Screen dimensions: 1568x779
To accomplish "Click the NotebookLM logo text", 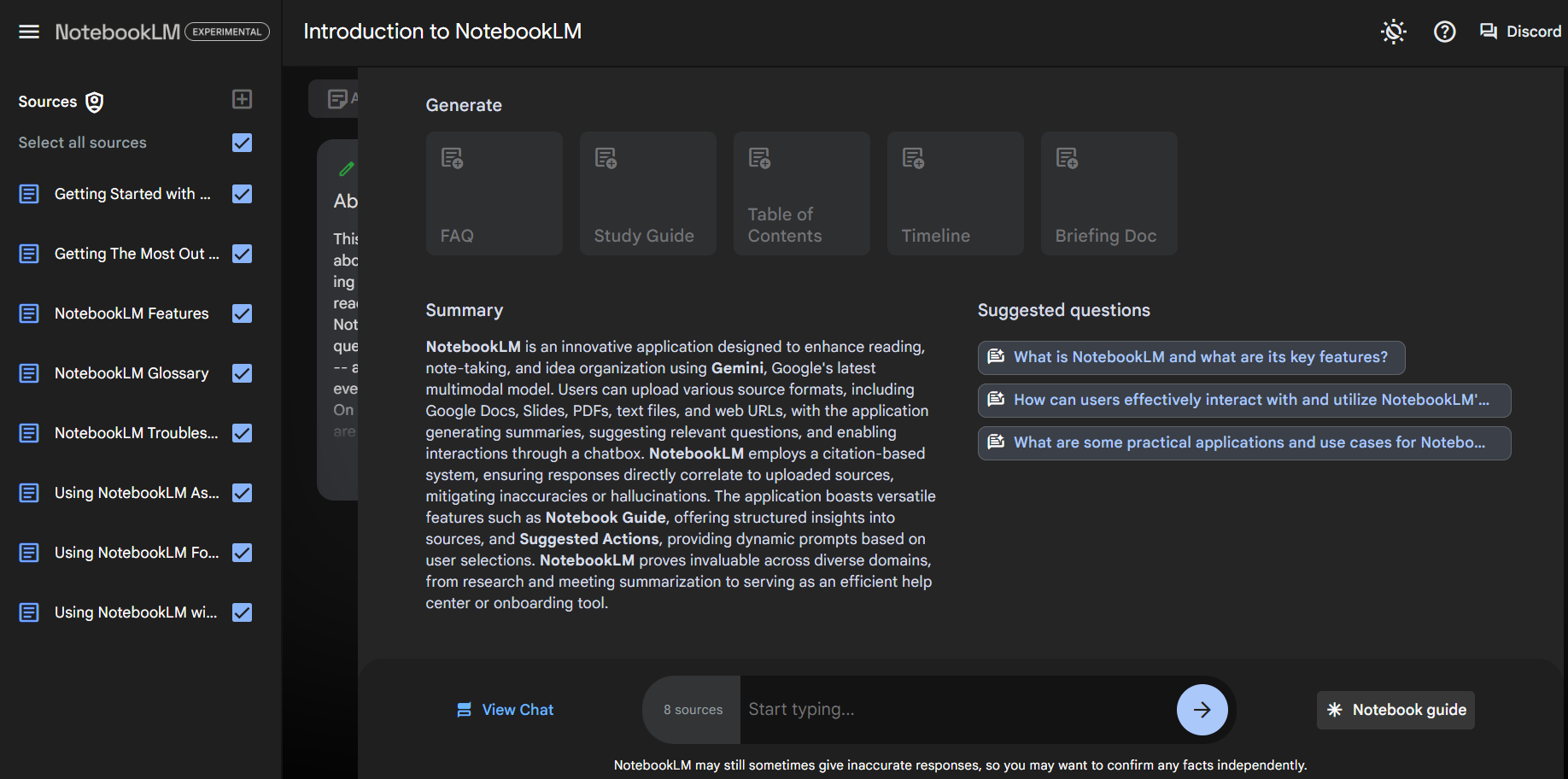I will [118, 32].
